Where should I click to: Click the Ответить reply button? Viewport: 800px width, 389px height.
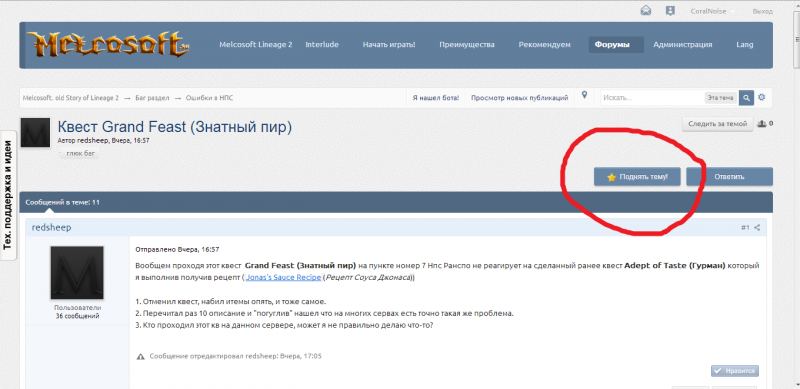pyautogui.click(x=729, y=177)
